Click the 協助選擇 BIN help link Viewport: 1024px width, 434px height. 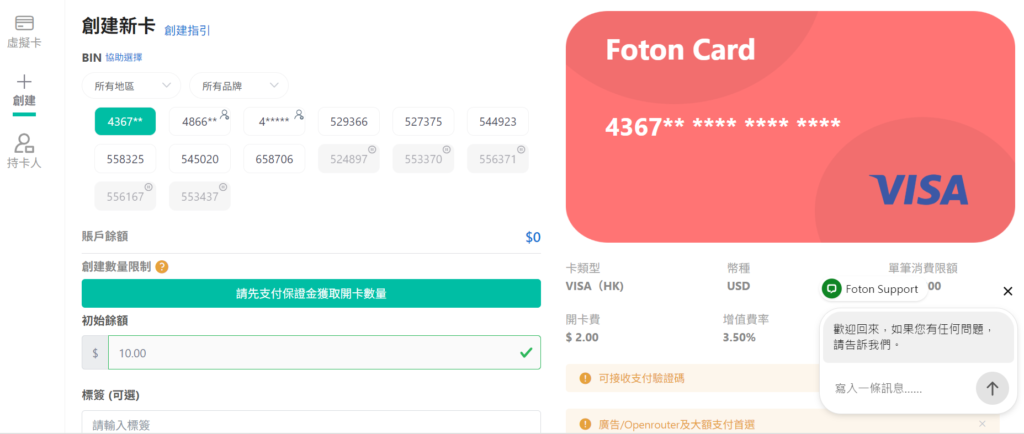(x=124, y=57)
